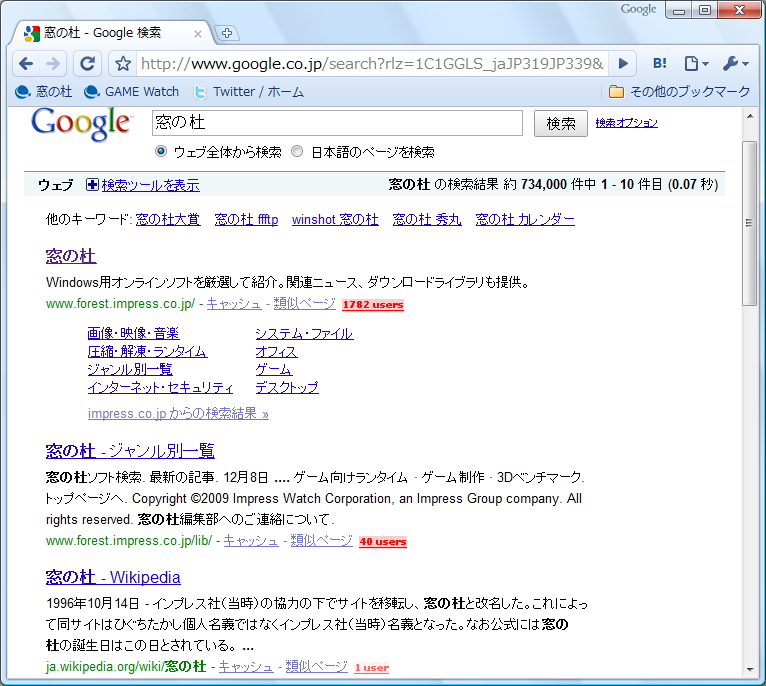
Task: Open 類似ページ for www.forest.impress.co.jp/lib/
Action: (x=321, y=541)
